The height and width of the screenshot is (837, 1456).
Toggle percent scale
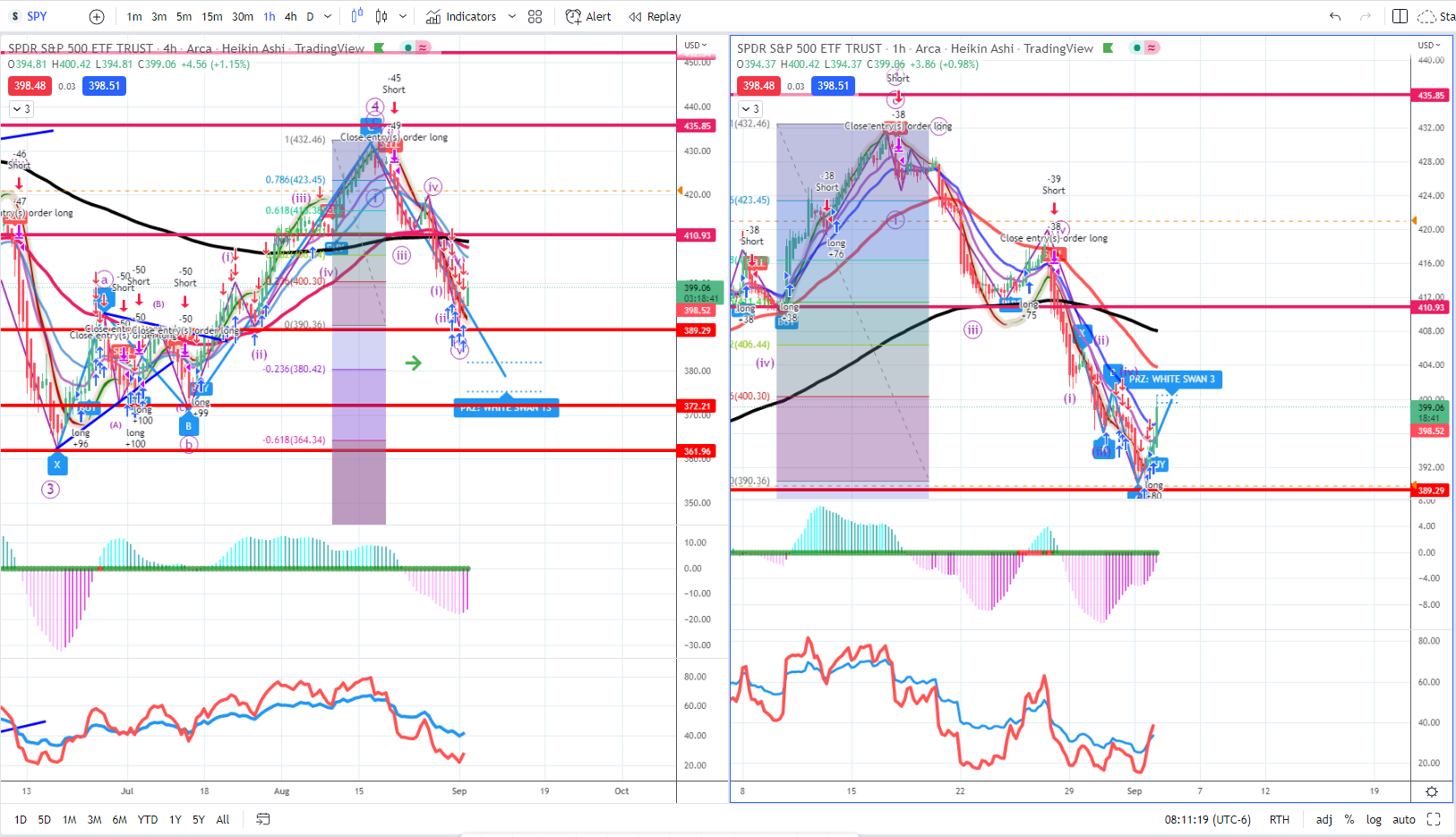coord(1349,819)
